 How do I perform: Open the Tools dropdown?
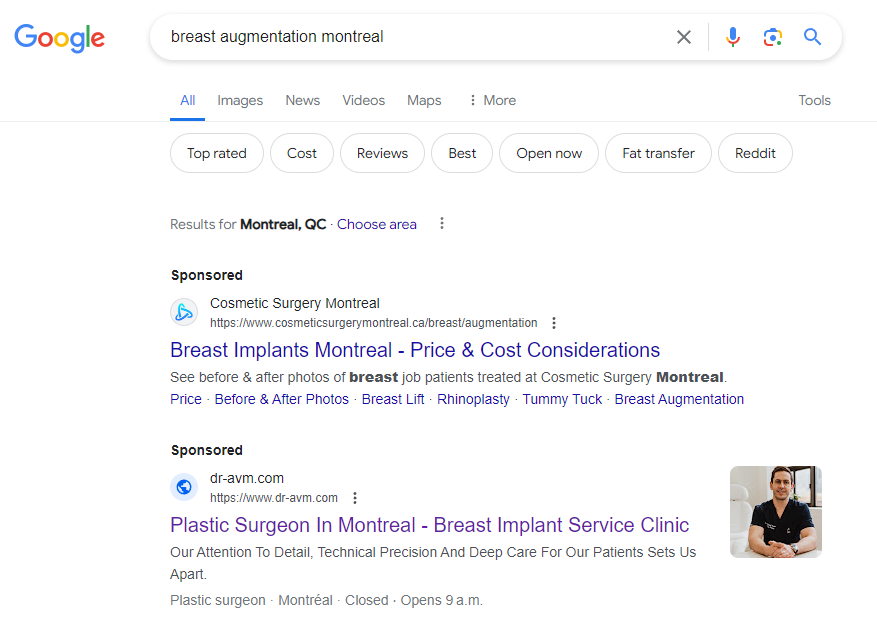coord(814,100)
